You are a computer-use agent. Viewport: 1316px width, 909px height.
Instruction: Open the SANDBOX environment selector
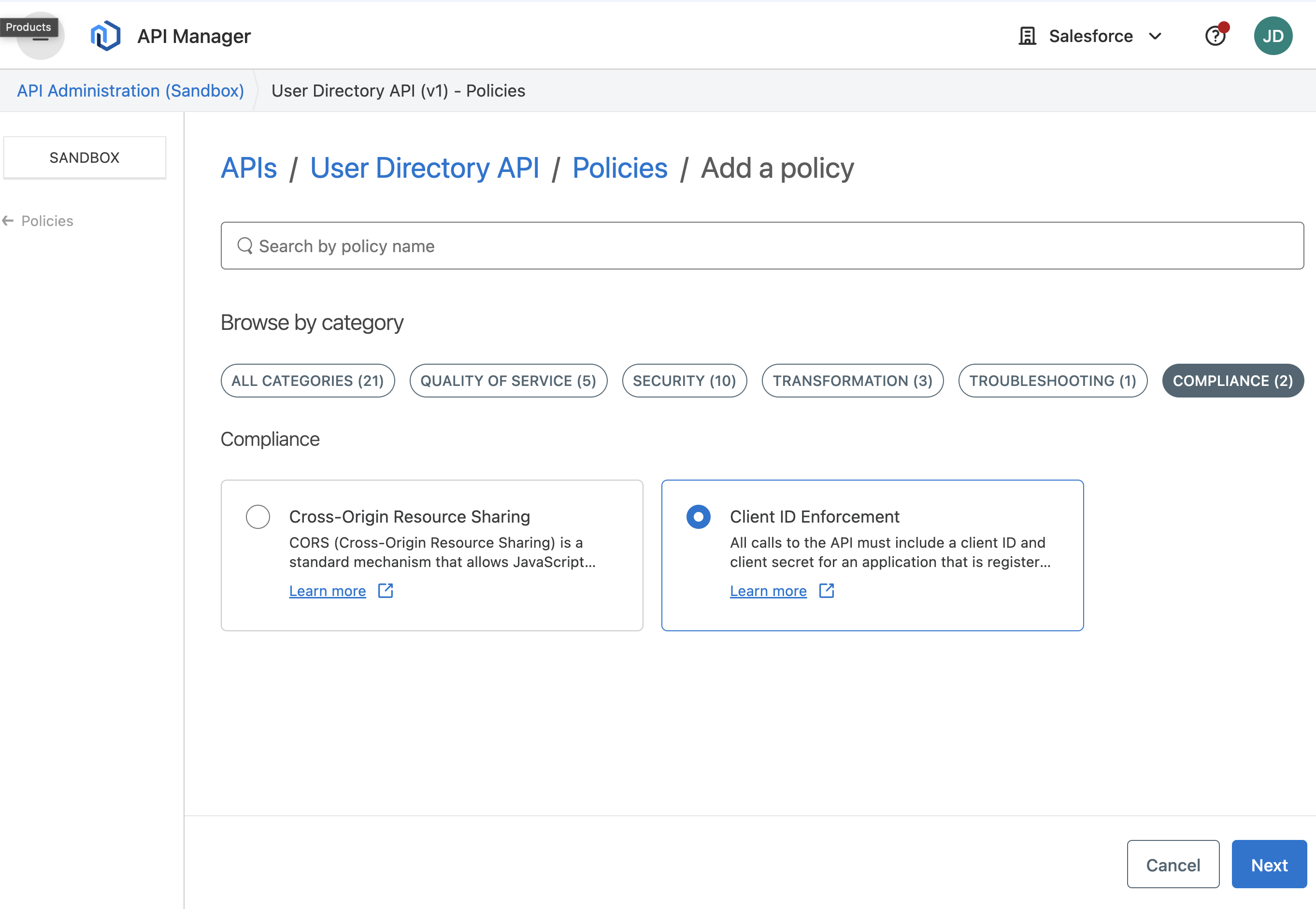(x=85, y=157)
